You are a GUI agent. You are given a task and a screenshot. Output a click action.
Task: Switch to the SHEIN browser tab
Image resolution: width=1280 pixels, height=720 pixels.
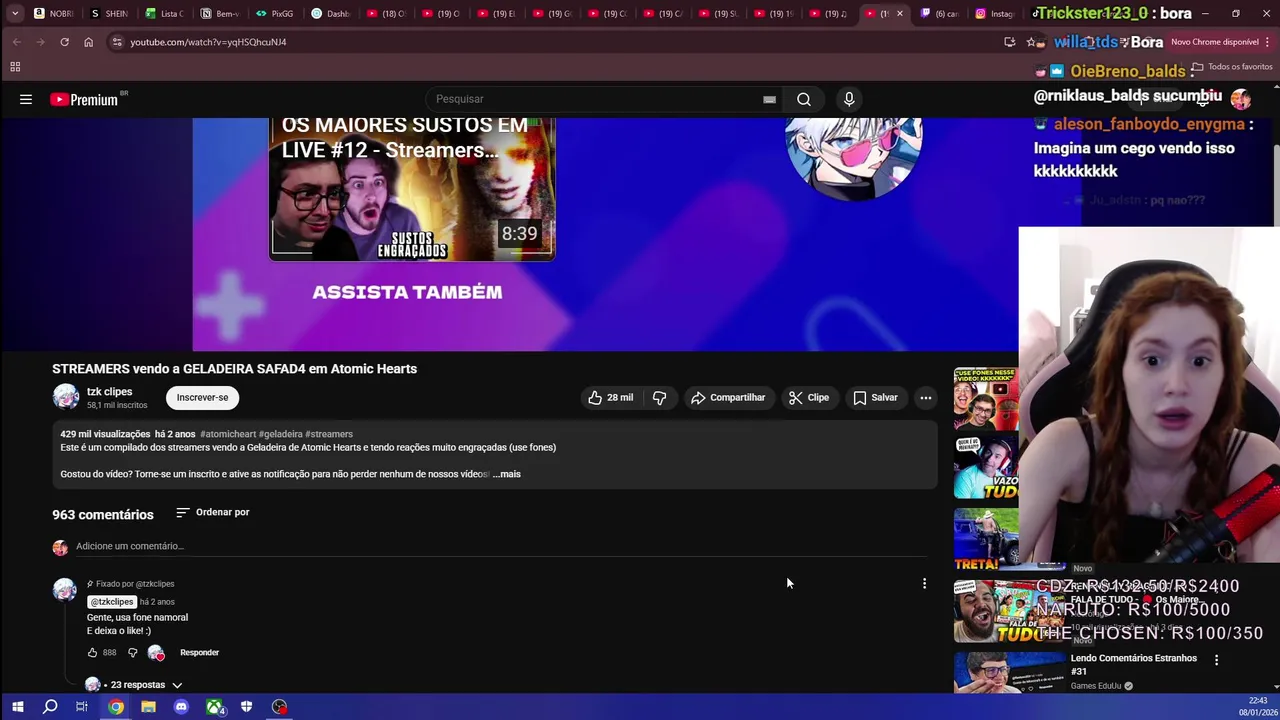coord(108,14)
